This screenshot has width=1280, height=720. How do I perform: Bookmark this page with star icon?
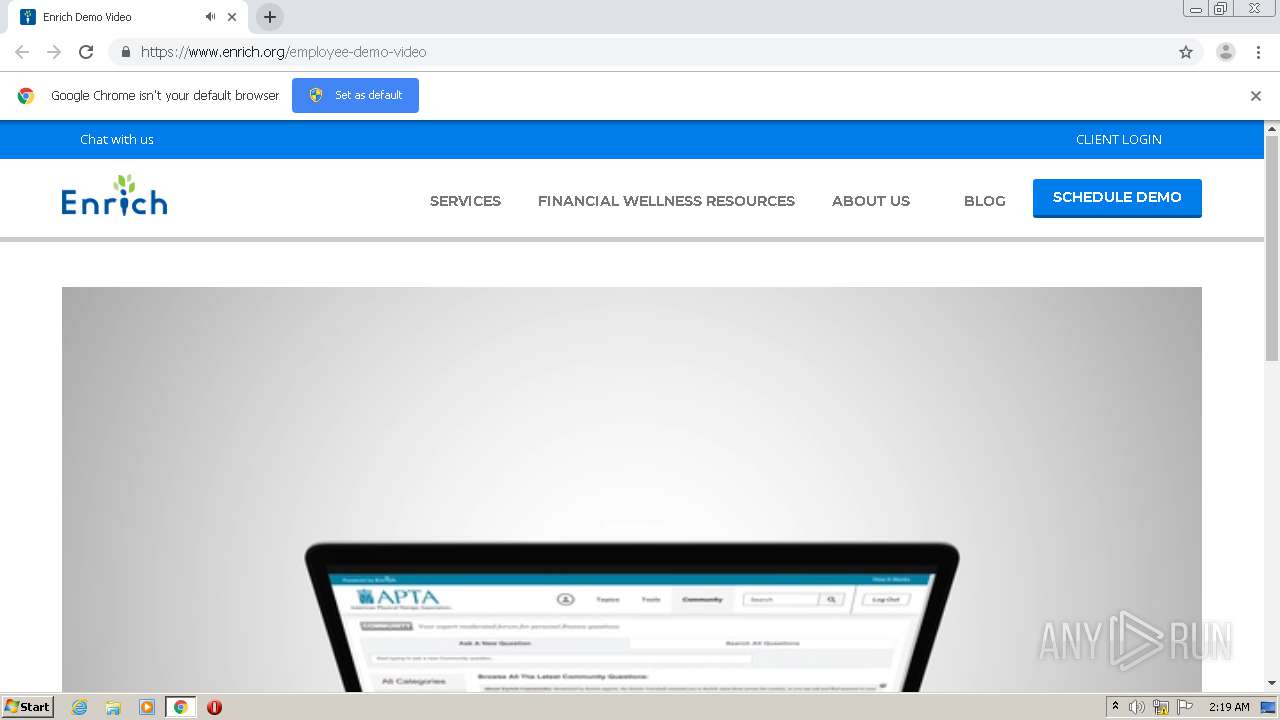(1186, 52)
